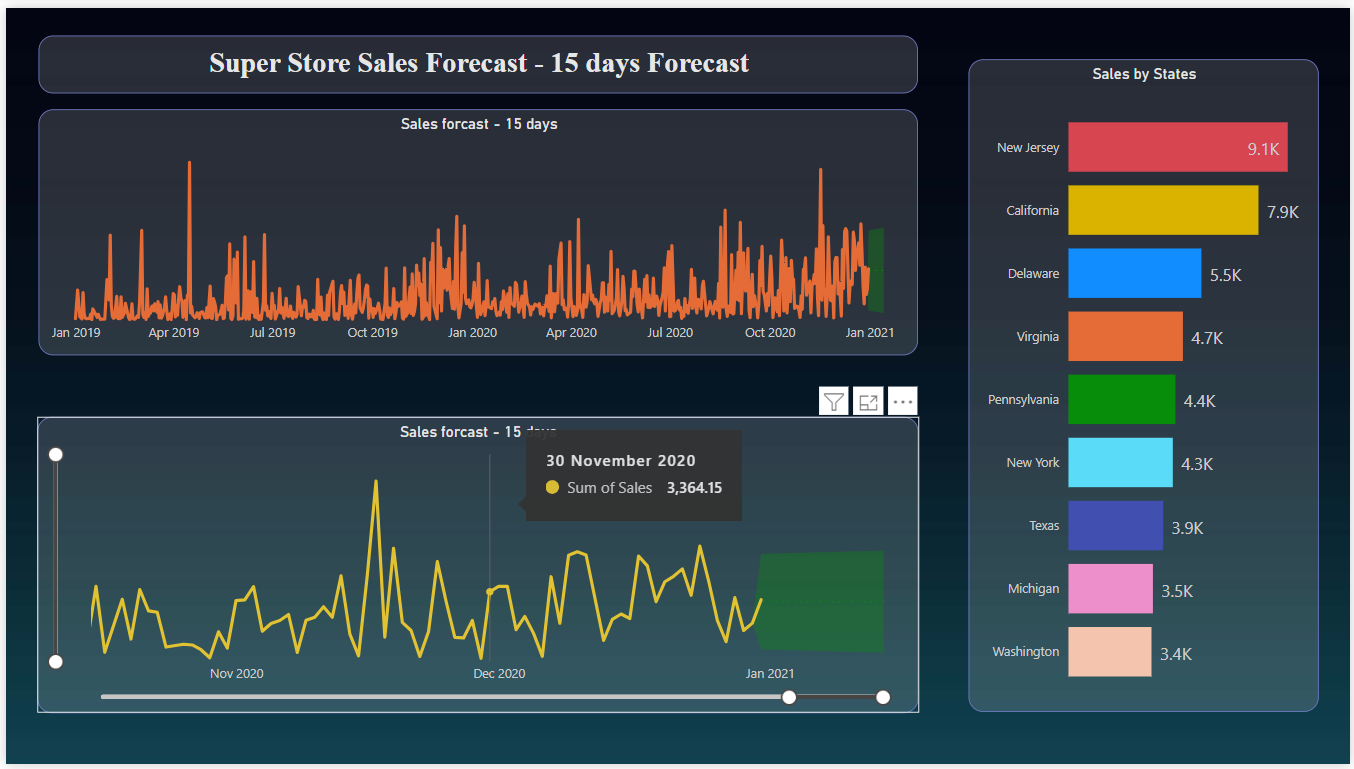Viewport: 1354px width, 769px height.
Task: Select the Washington 3.4K bar
Action: (1110, 652)
